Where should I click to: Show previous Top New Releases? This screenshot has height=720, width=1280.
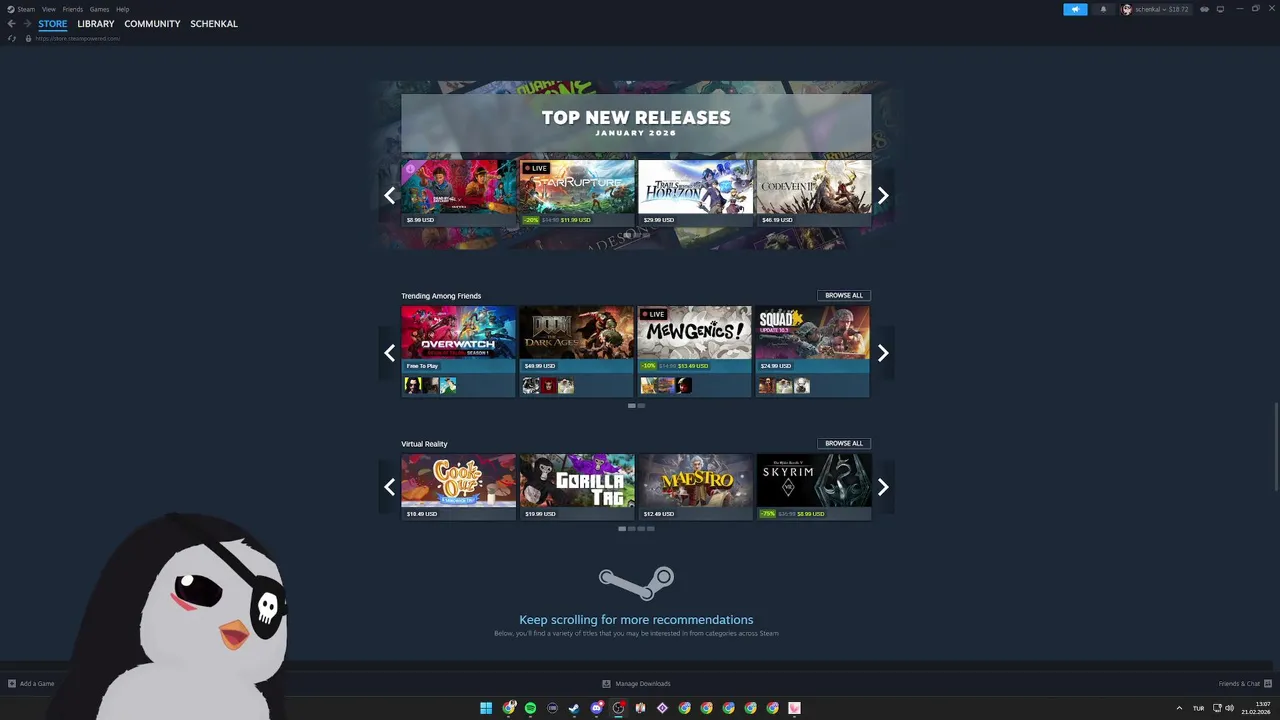pyautogui.click(x=390, y=196)
